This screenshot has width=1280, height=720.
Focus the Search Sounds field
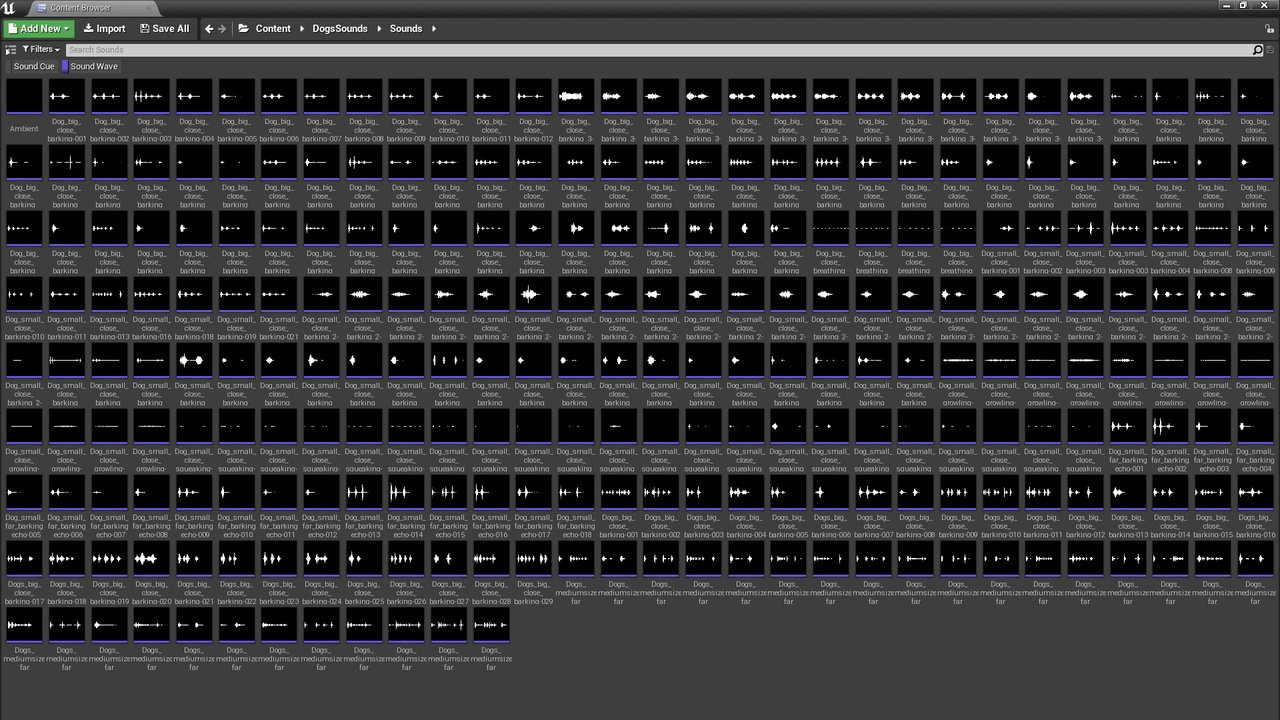tap(658, 49)
